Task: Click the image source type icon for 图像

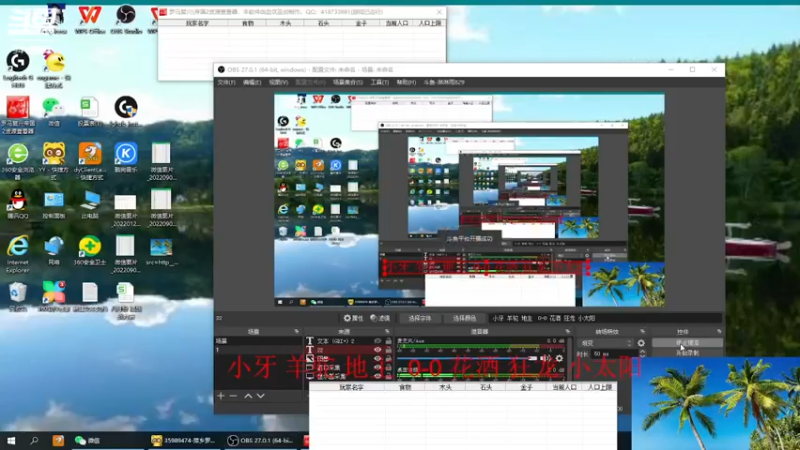Action: coord(310,359)
